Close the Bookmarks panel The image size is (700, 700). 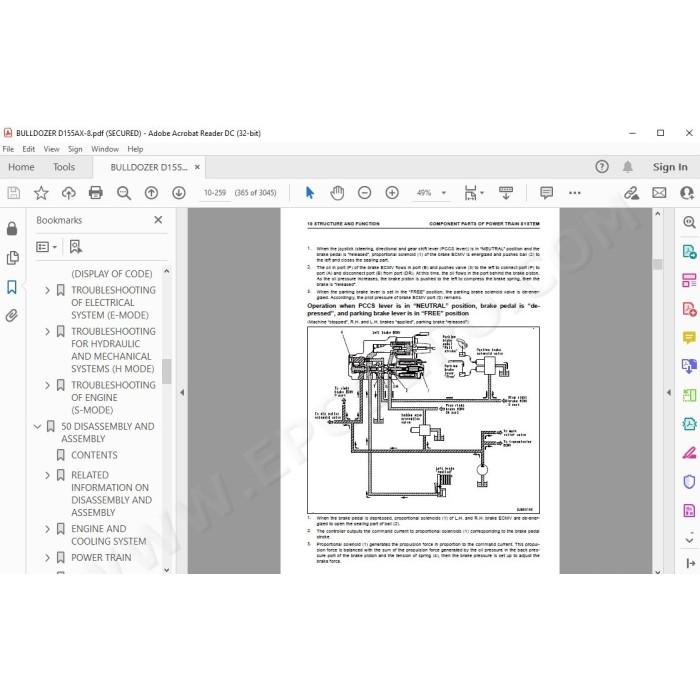(158, 220)
